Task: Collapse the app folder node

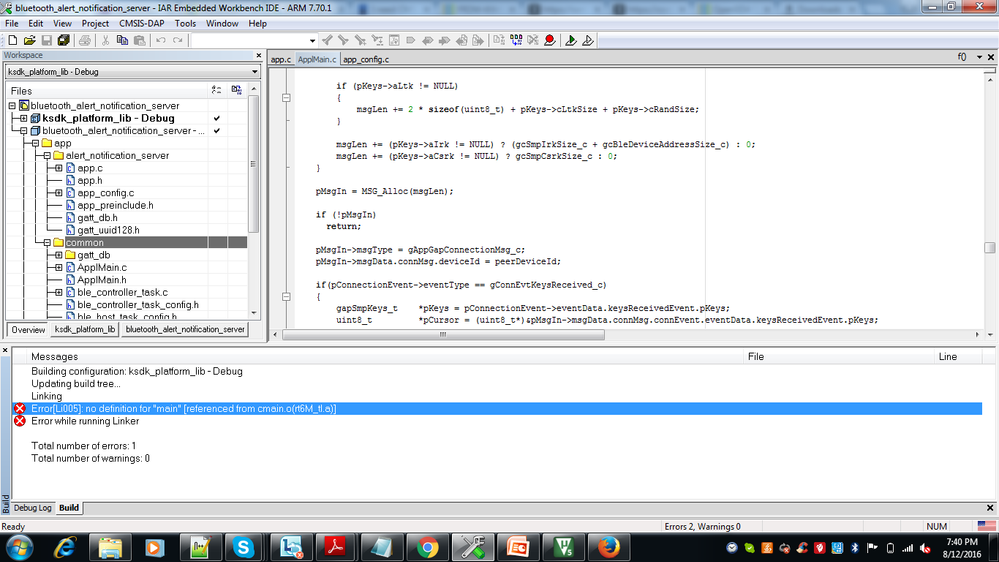Action: [x=36, y=143]
